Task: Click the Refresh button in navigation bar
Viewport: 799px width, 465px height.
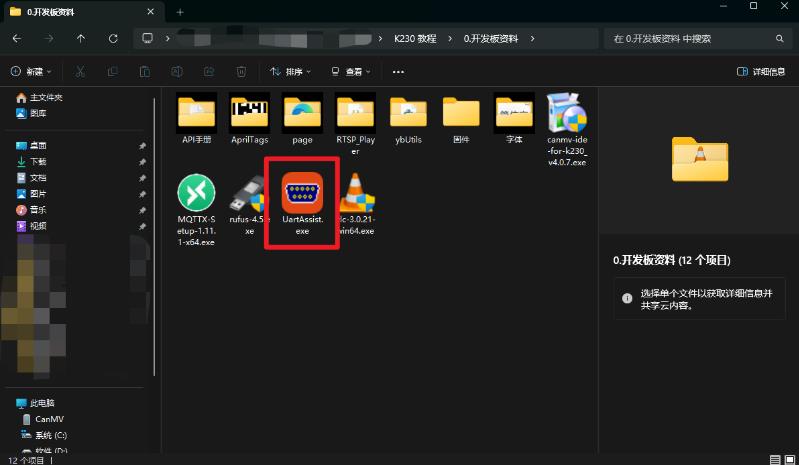Action: click(113, 39)
